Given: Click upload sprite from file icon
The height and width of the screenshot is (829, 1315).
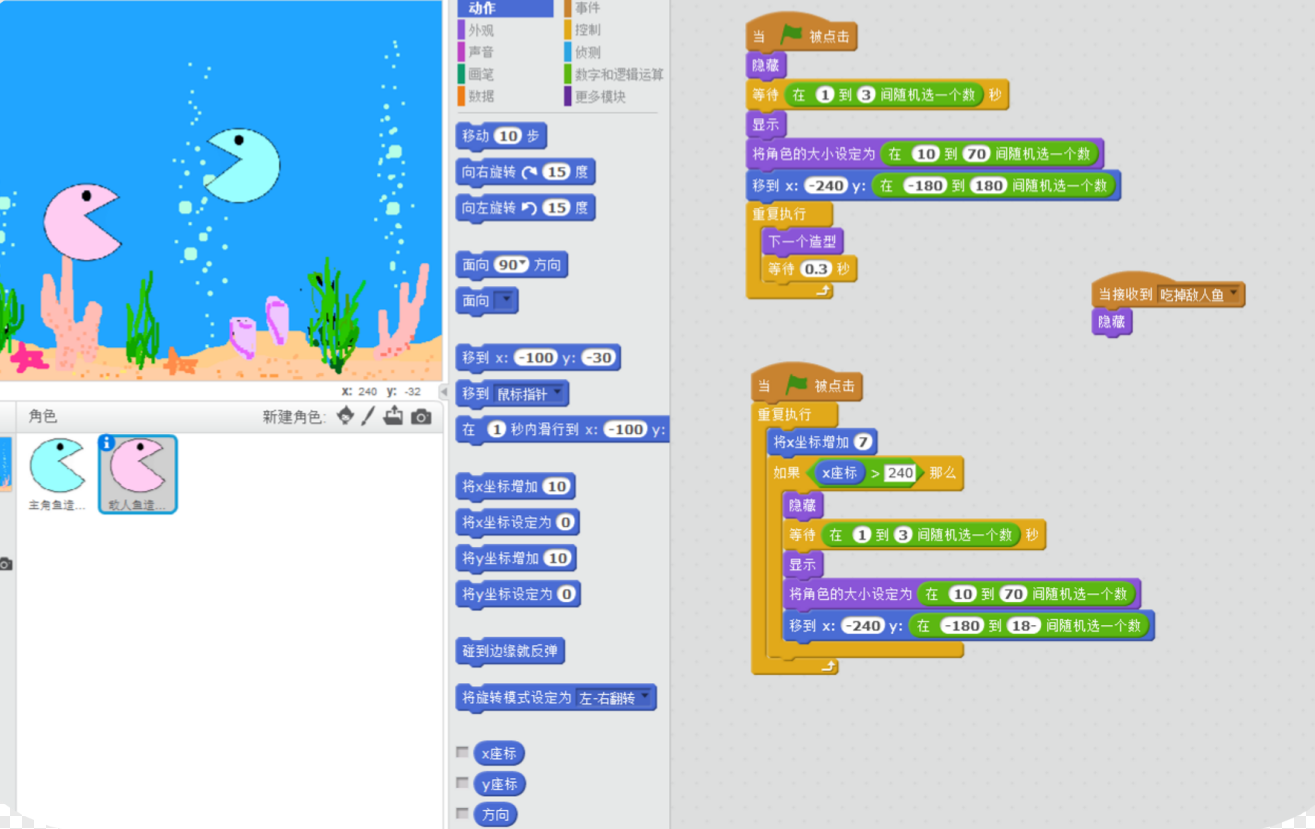Looking at the screenshot, I should (394, 416).
